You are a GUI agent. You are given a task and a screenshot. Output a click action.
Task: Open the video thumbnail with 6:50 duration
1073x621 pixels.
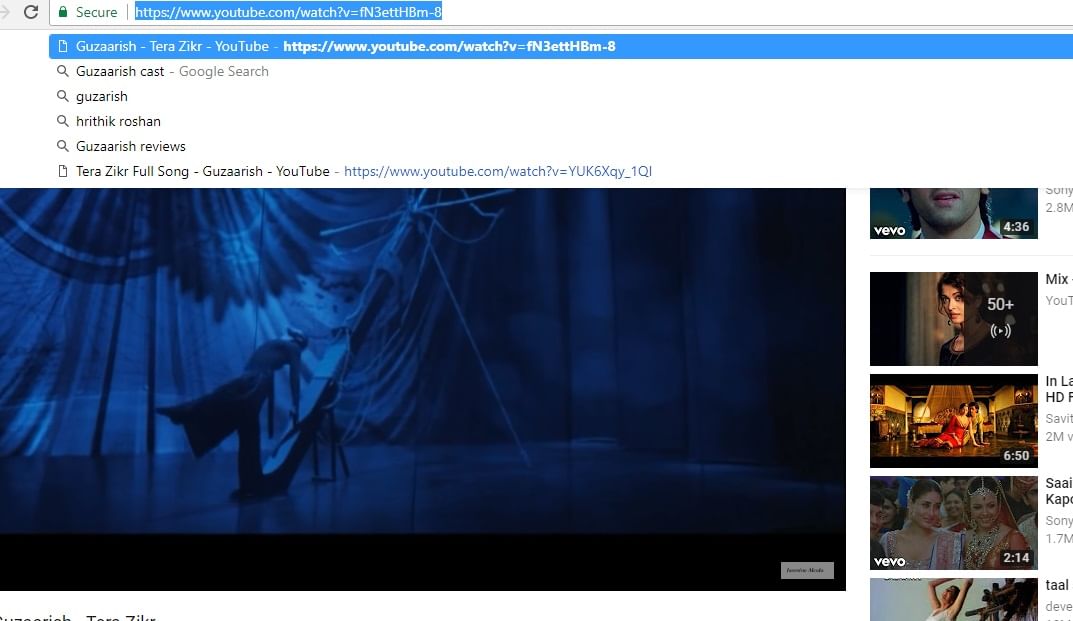point(953,421)
